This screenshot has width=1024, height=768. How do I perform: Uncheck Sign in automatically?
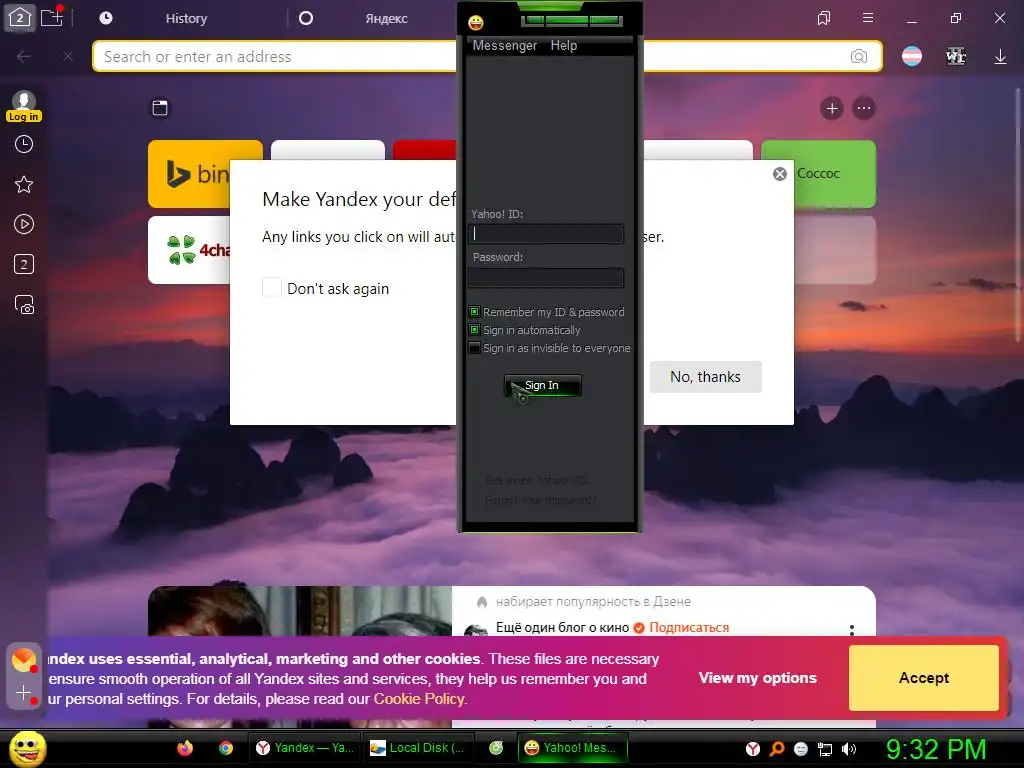[475, 330]
